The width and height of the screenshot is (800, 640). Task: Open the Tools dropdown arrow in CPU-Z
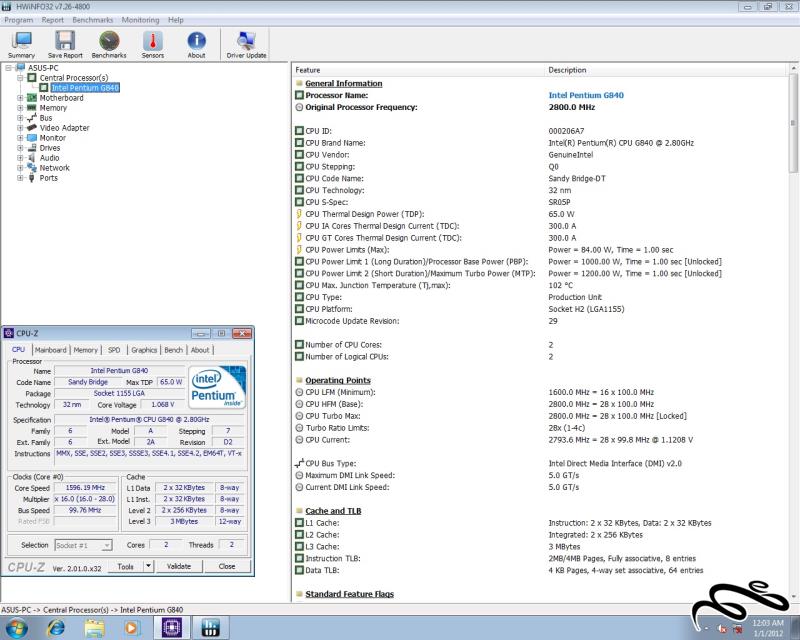point(149,566)
